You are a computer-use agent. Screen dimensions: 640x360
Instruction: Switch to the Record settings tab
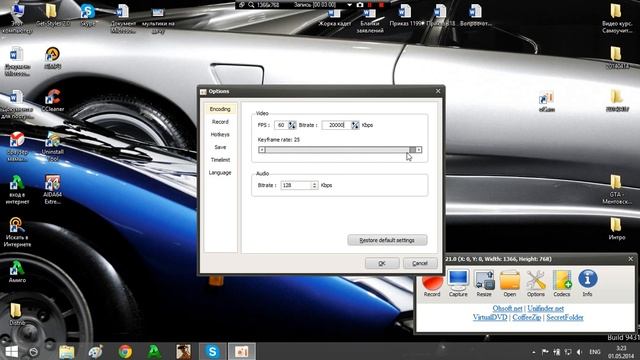pyautogui.click(x=220, y=122)
